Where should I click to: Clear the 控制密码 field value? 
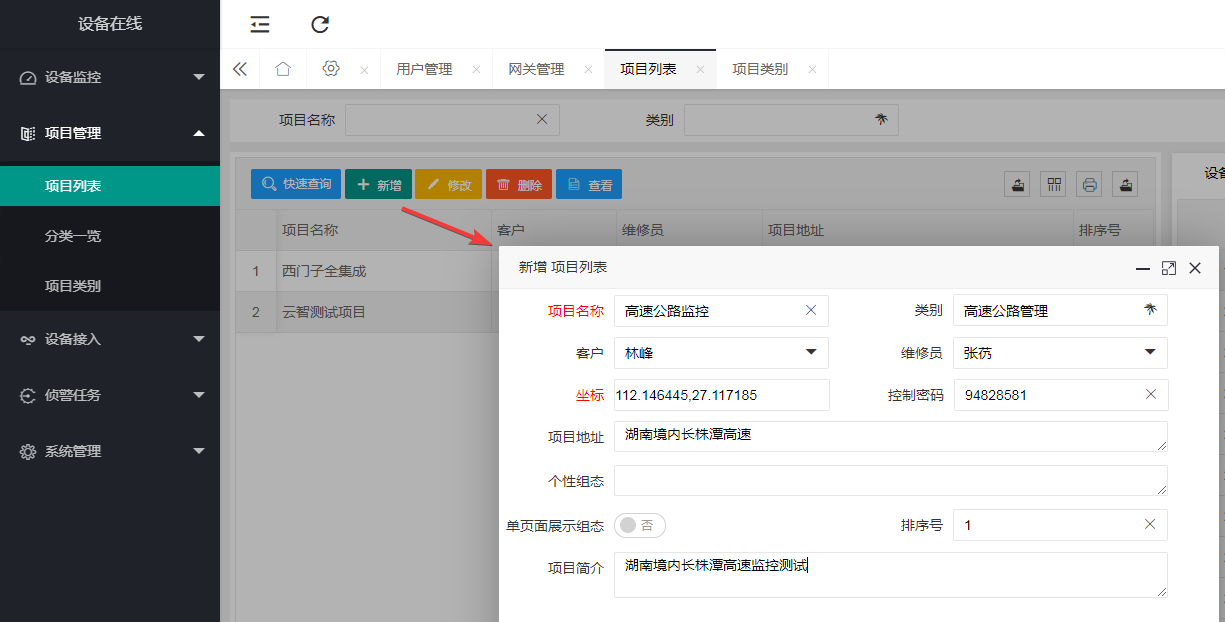click(x=1150, y=394)
